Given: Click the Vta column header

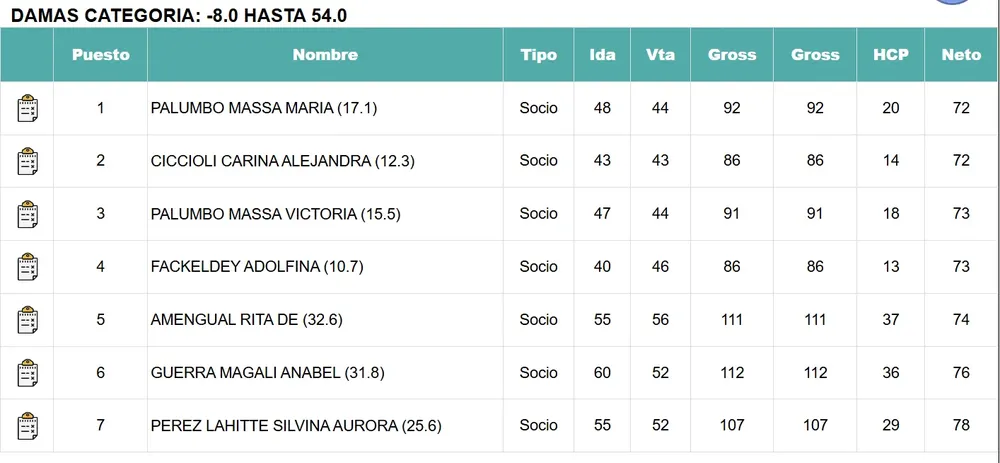Looking at the screenshot, I should [660, 55].
